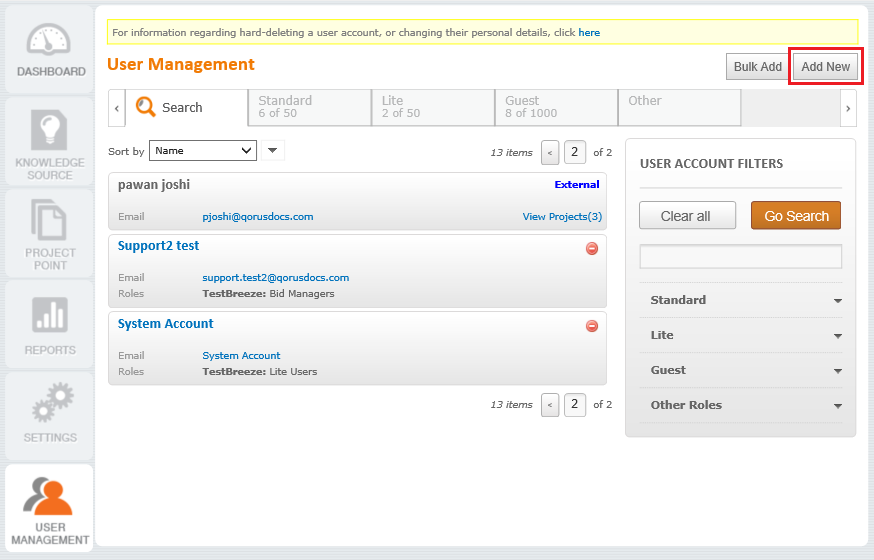Switch to the Standard 6 of 50 tab
This screenshot has width=874, height=560.
[x=309, y=107]
